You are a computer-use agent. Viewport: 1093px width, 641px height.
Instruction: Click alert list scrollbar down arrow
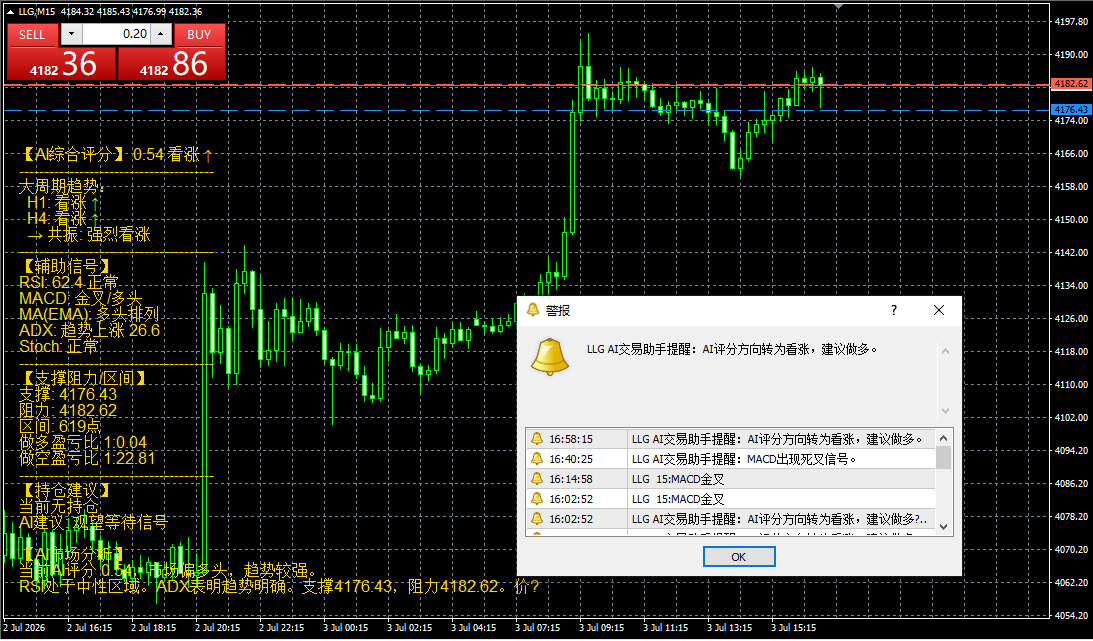click(944, 527)
